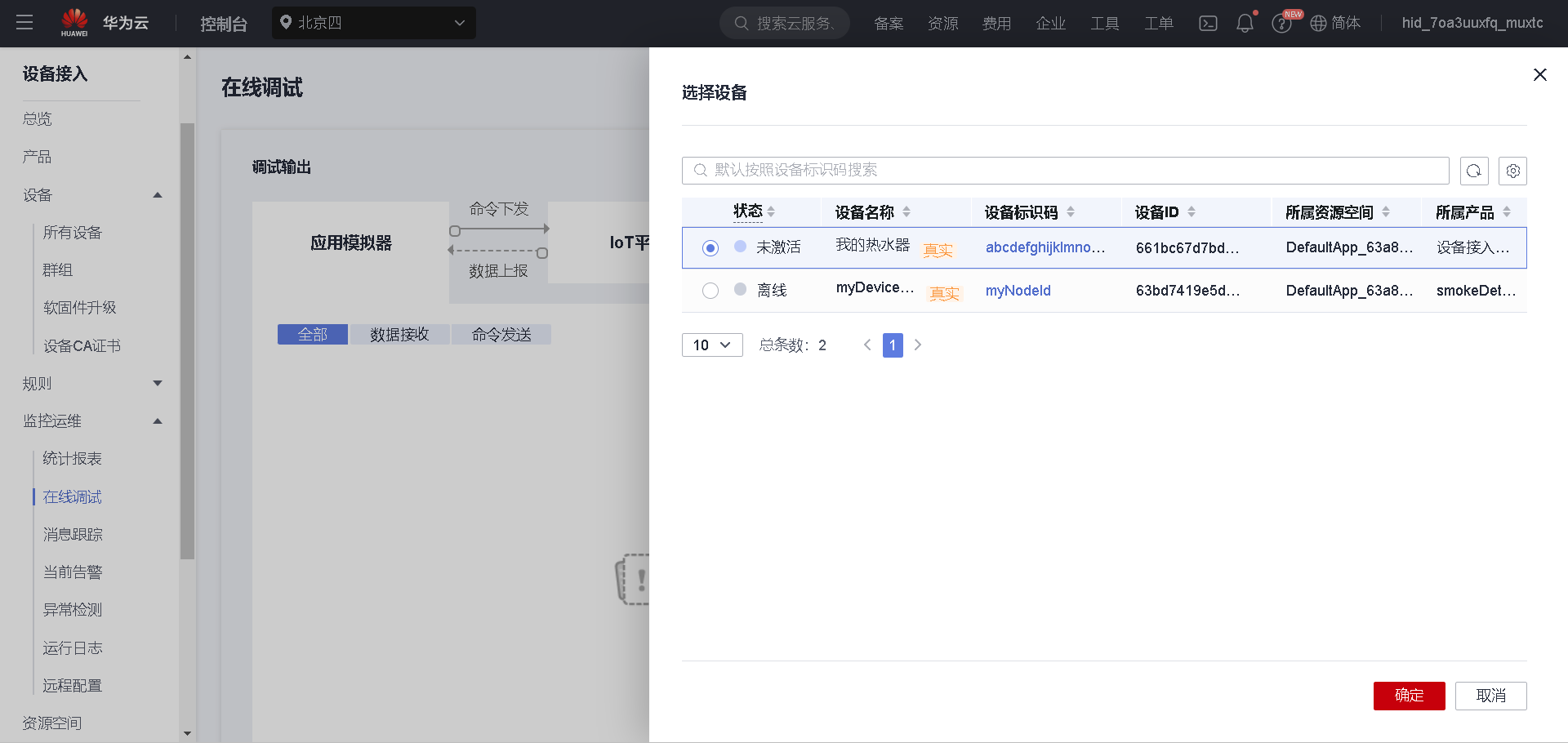This screenshot has width=1568, height=743.
Task: Sort by 设备名称 column
Action: pos(906,211)
